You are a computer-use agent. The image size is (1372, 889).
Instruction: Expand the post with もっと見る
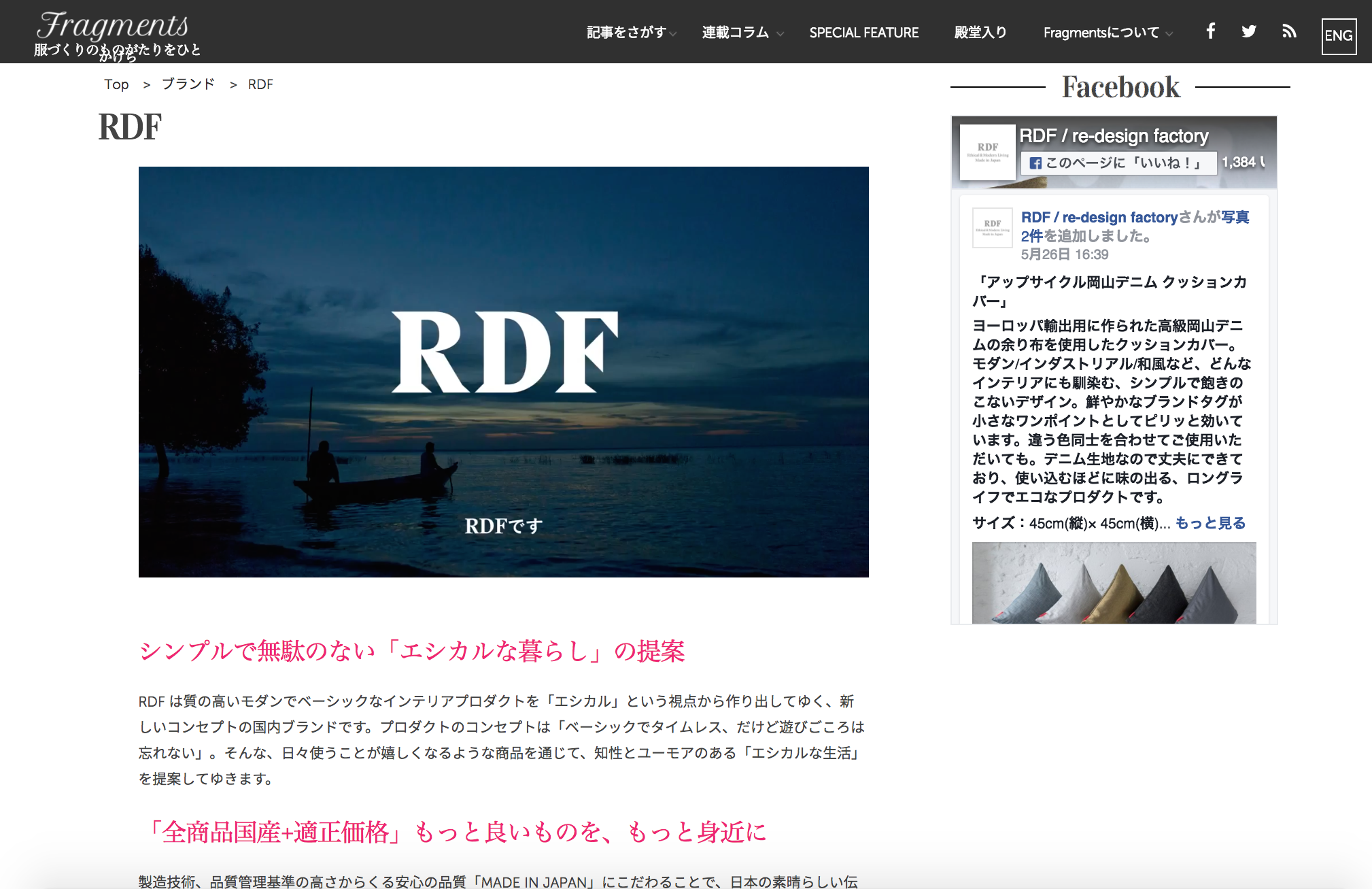pyautogui.click(x=1210, y=523)
